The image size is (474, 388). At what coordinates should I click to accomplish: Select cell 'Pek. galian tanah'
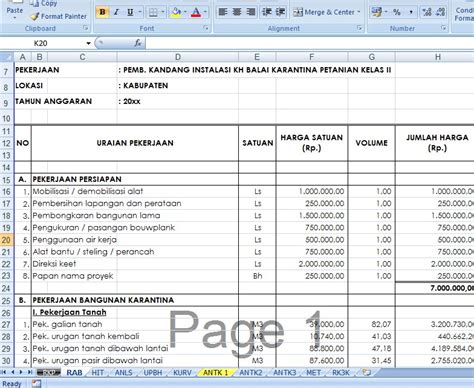pos(135,324)
